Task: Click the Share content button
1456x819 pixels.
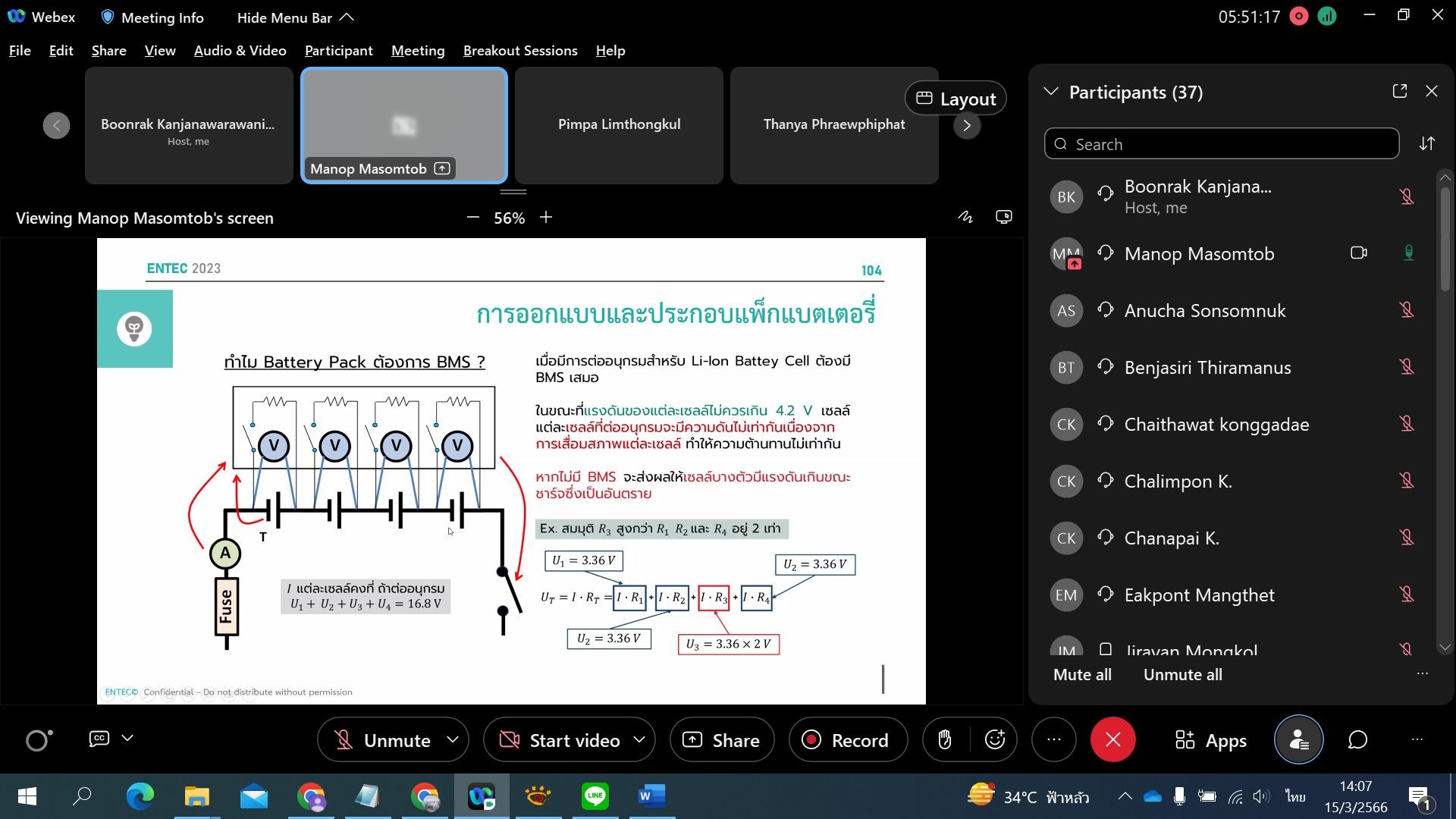Action: click(x=721, y=740)
